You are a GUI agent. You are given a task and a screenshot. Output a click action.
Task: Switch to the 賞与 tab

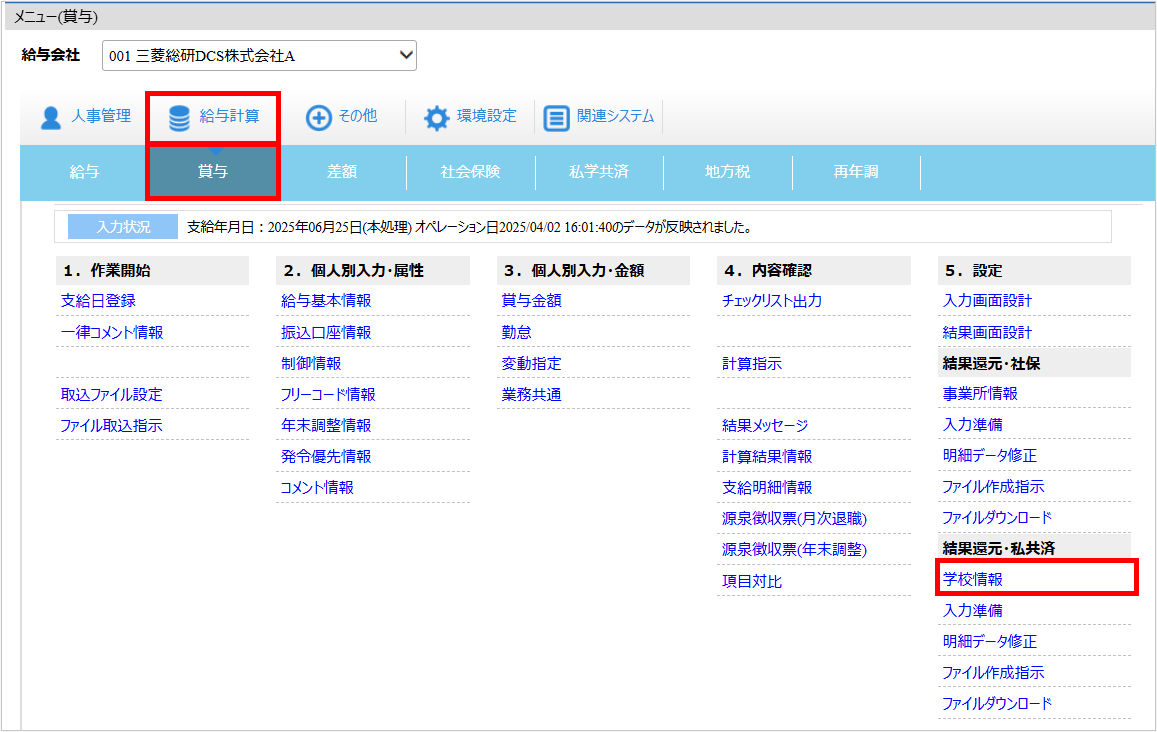(213, 172)
